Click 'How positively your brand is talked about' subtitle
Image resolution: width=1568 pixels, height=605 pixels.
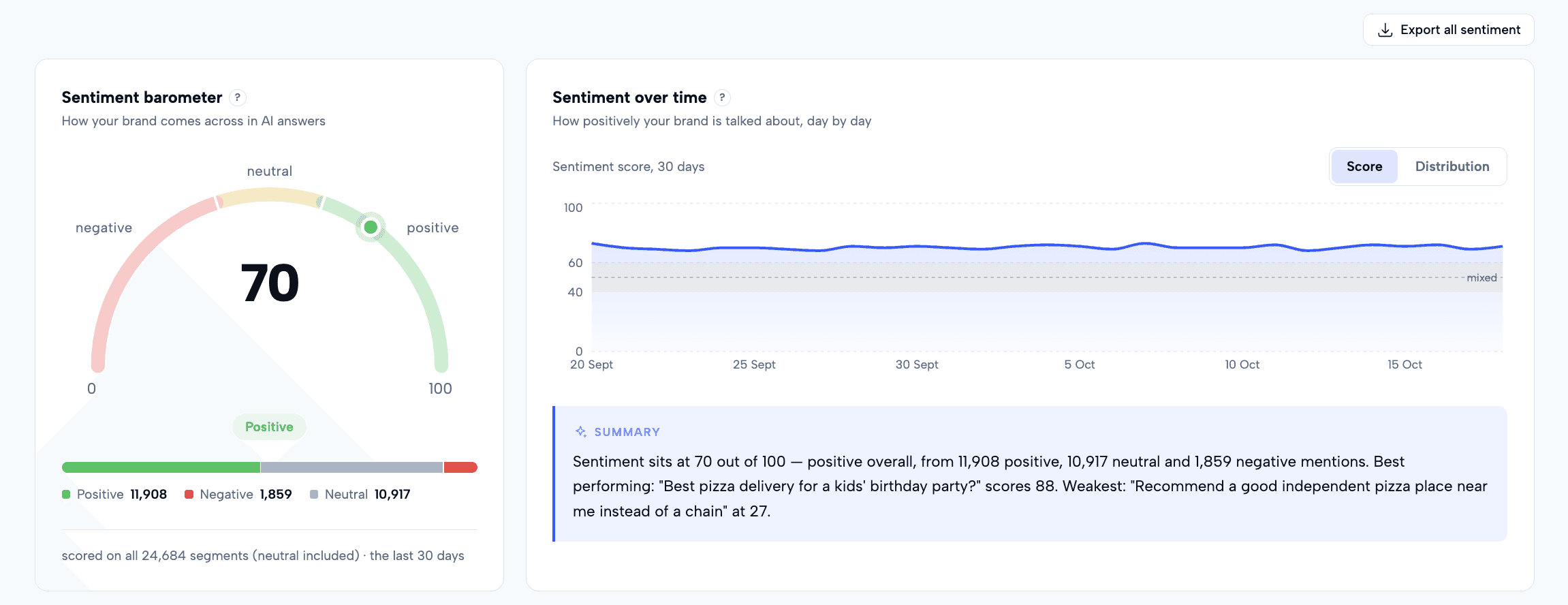pos(712,121)
